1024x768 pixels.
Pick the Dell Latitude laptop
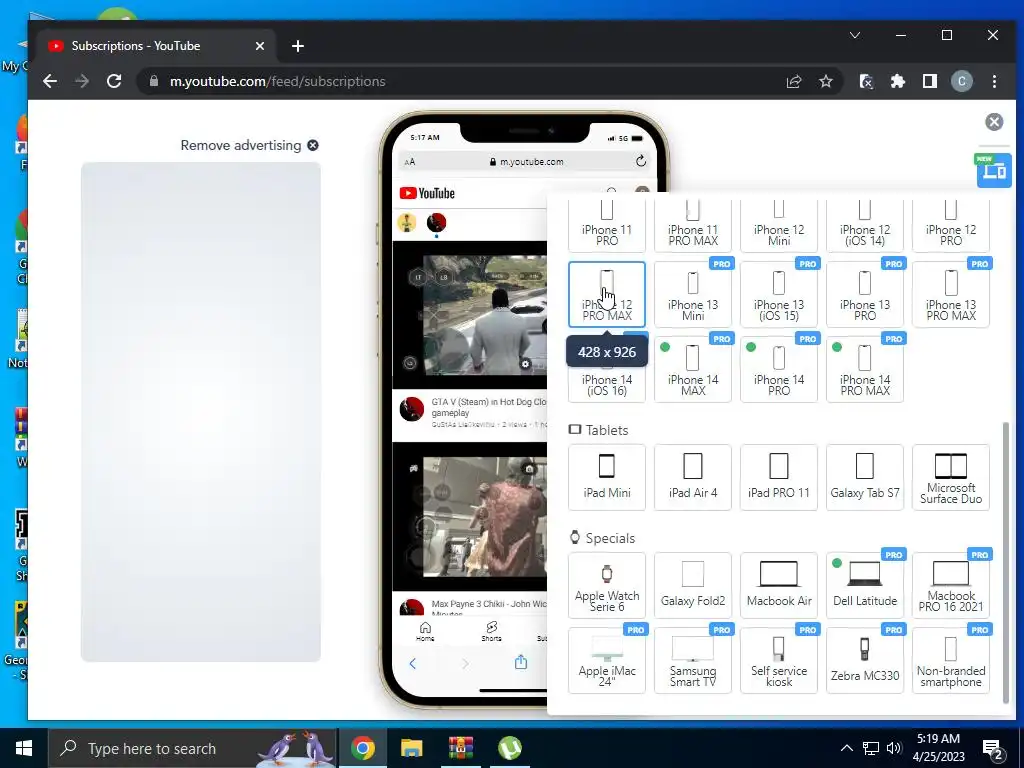(x=865, y=585)
